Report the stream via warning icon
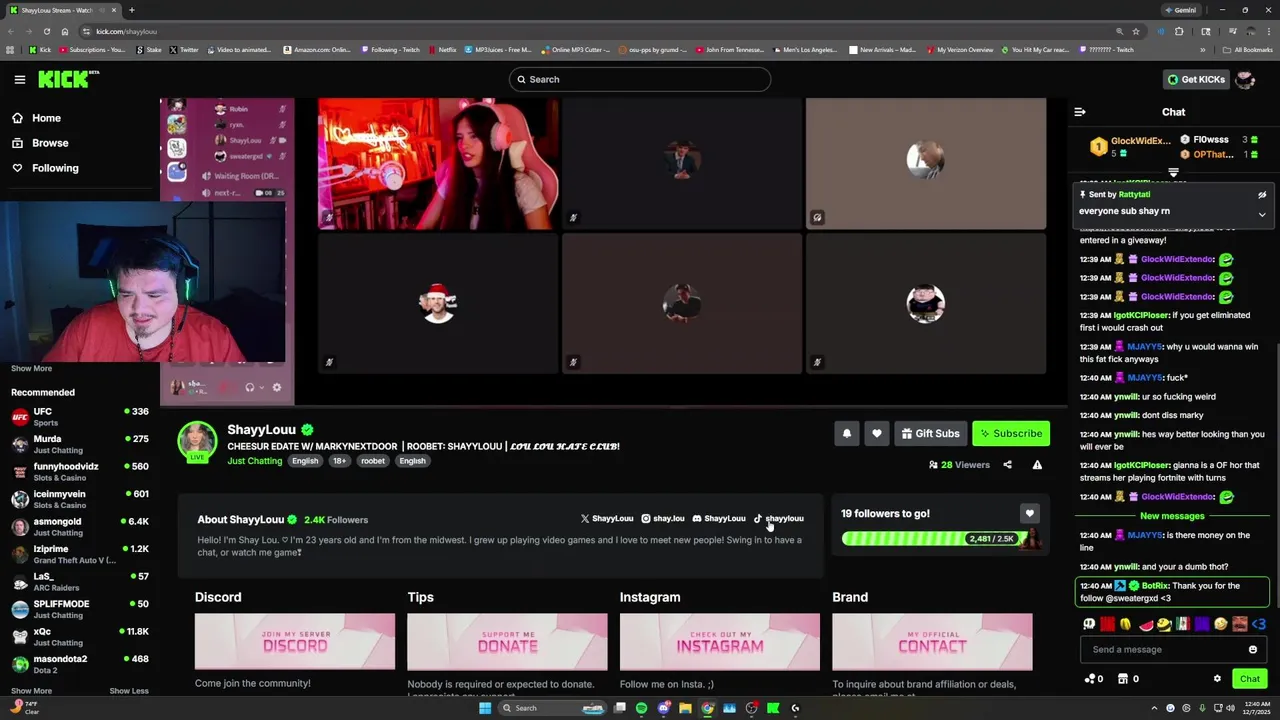 pyautogui.click(x=1037, y=465)
